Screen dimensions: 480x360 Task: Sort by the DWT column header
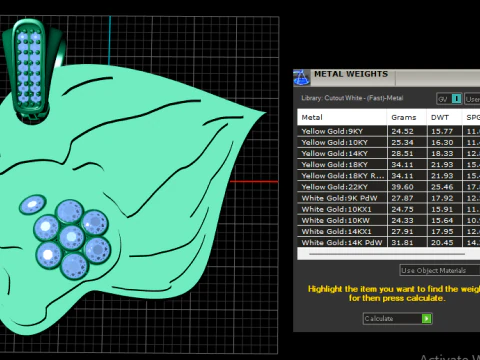pyautogui.click(x=444, y=117)
